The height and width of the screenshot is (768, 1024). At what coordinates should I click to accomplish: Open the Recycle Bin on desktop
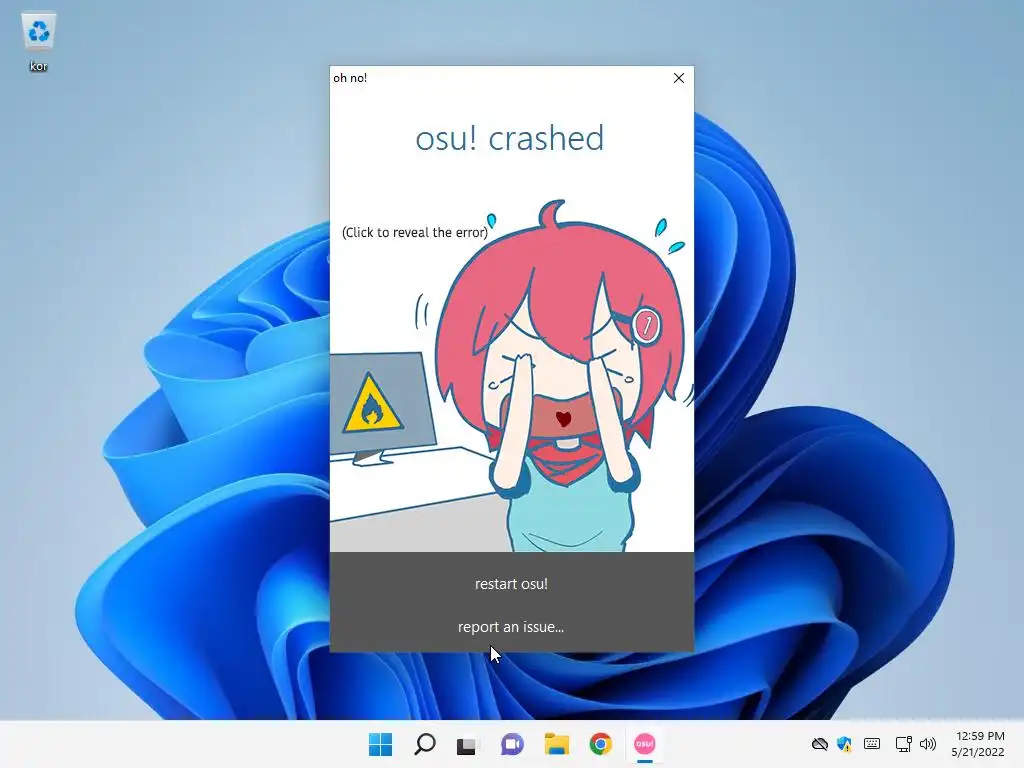click(39, 42)
